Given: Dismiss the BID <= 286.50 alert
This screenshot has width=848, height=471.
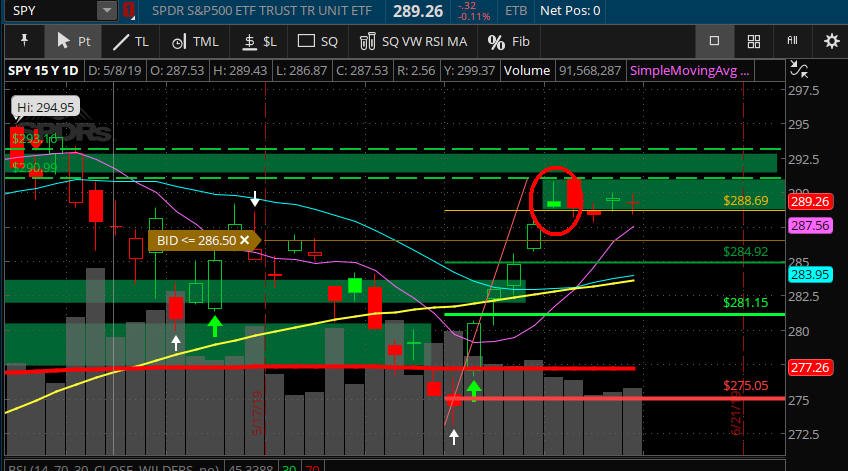Looking at the screenshot, I should pos(244,240).
